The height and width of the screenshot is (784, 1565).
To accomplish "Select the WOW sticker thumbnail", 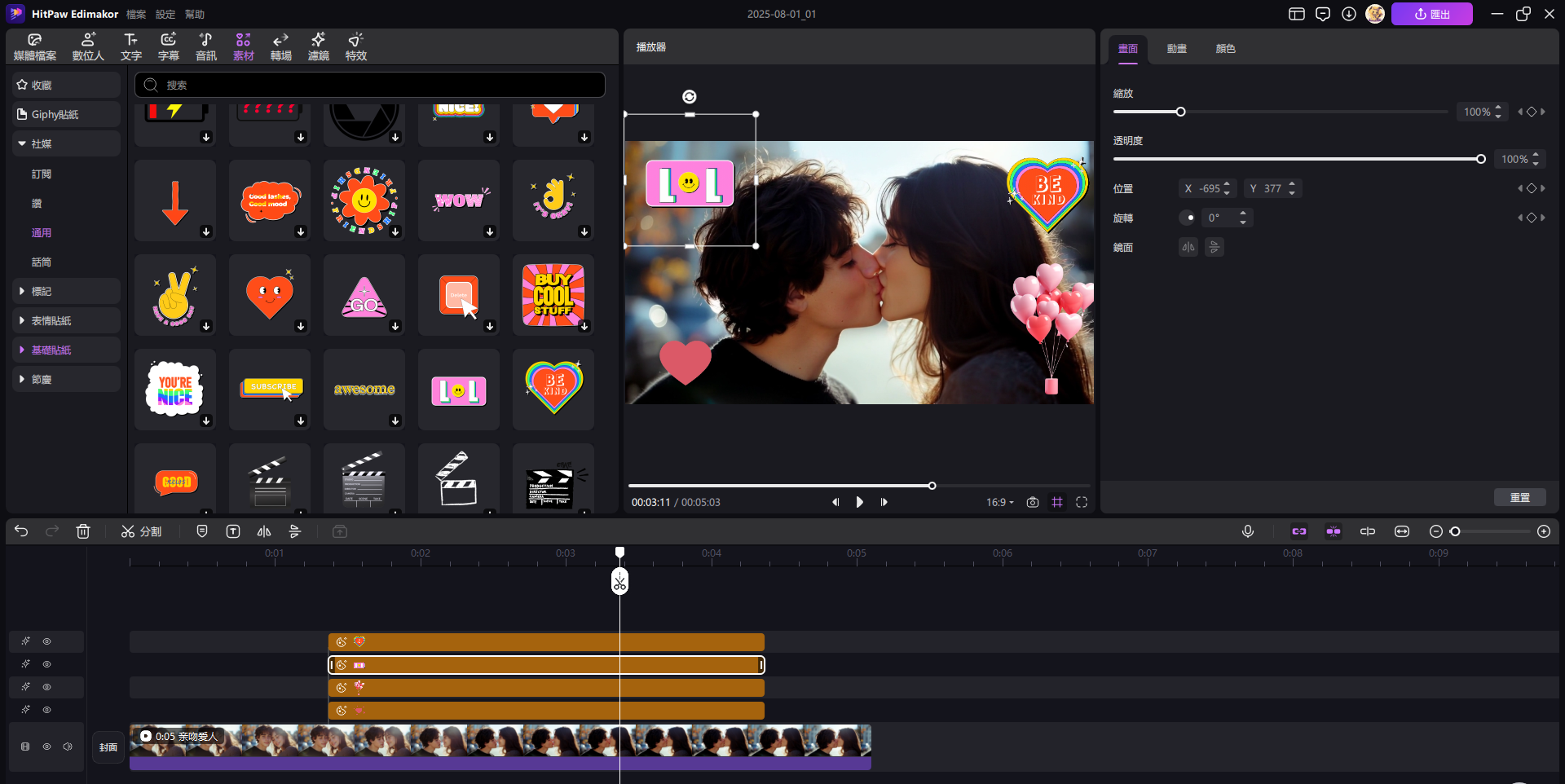I will 459,200.
